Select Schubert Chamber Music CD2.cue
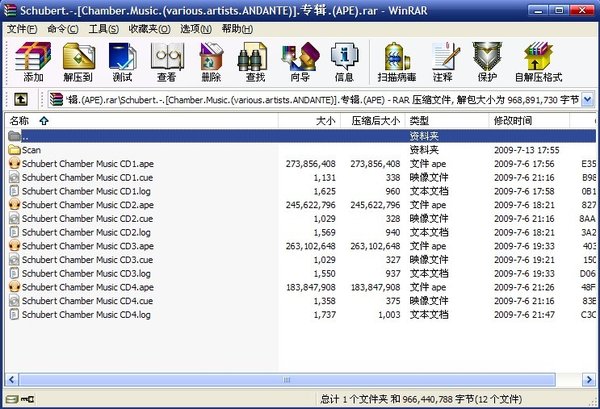The height and width of the screenshot is (409, 600). click(87, 219)
